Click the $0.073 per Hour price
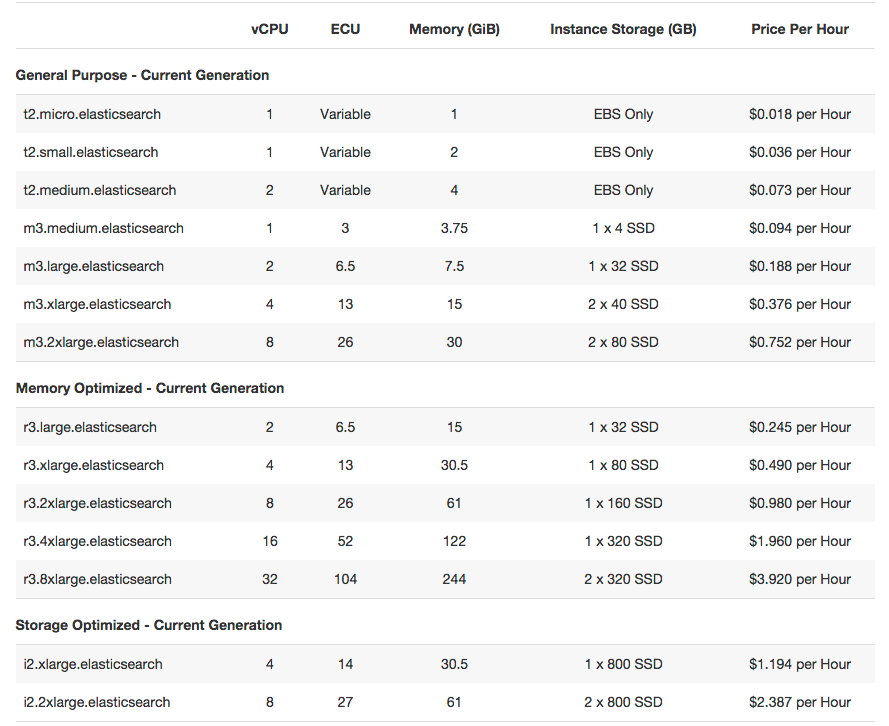The image size is (889, 726). (x=799, y=190)
